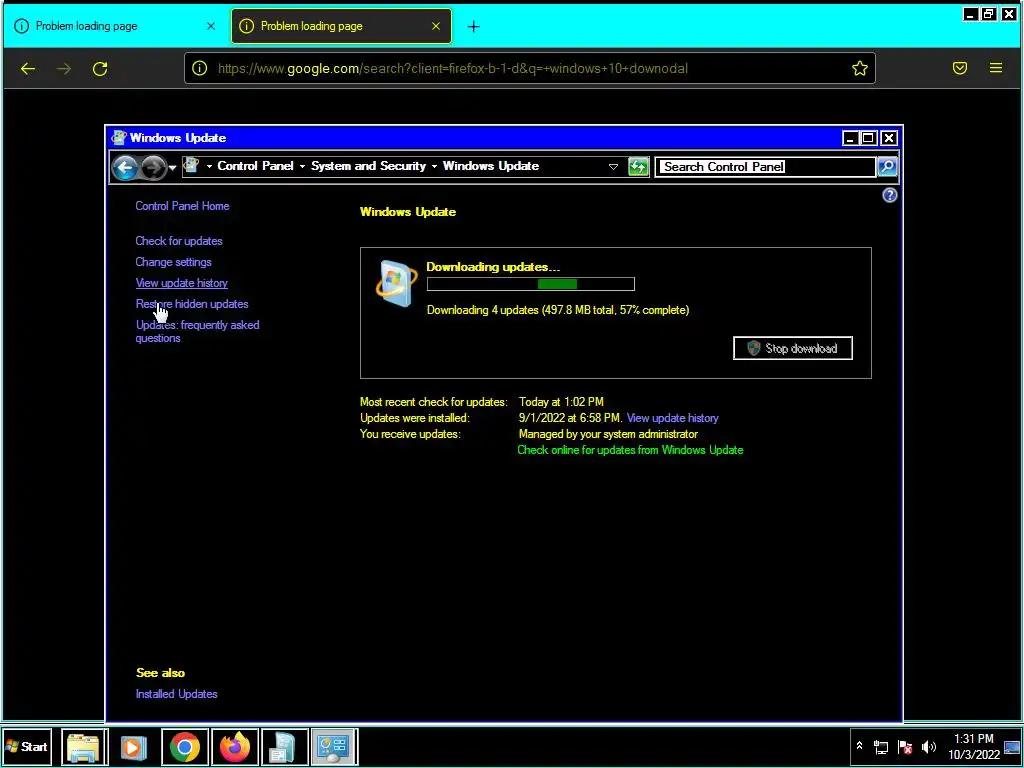The height and width of the screenshot is (768, 1024).
Task: Click 'Managed by your system administrator' text
Action: coord(608,434)
